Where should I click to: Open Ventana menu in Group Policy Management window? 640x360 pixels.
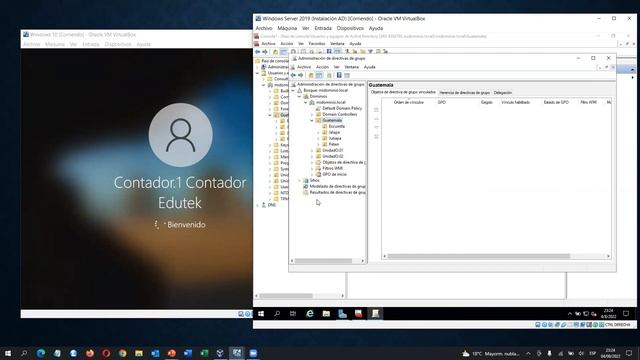pyautogui.click(x=351, y=67)
